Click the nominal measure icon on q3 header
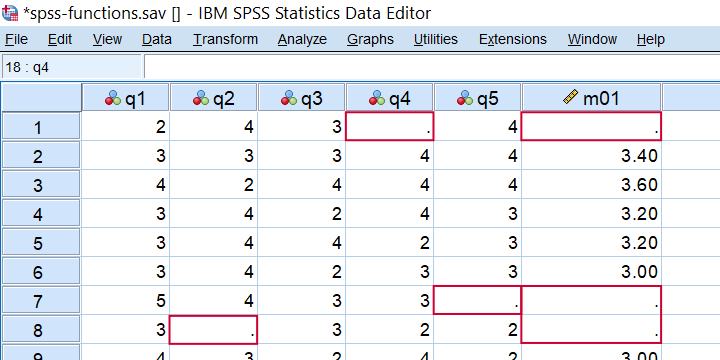This screenshot has width=720, height=360. [289, 98]
